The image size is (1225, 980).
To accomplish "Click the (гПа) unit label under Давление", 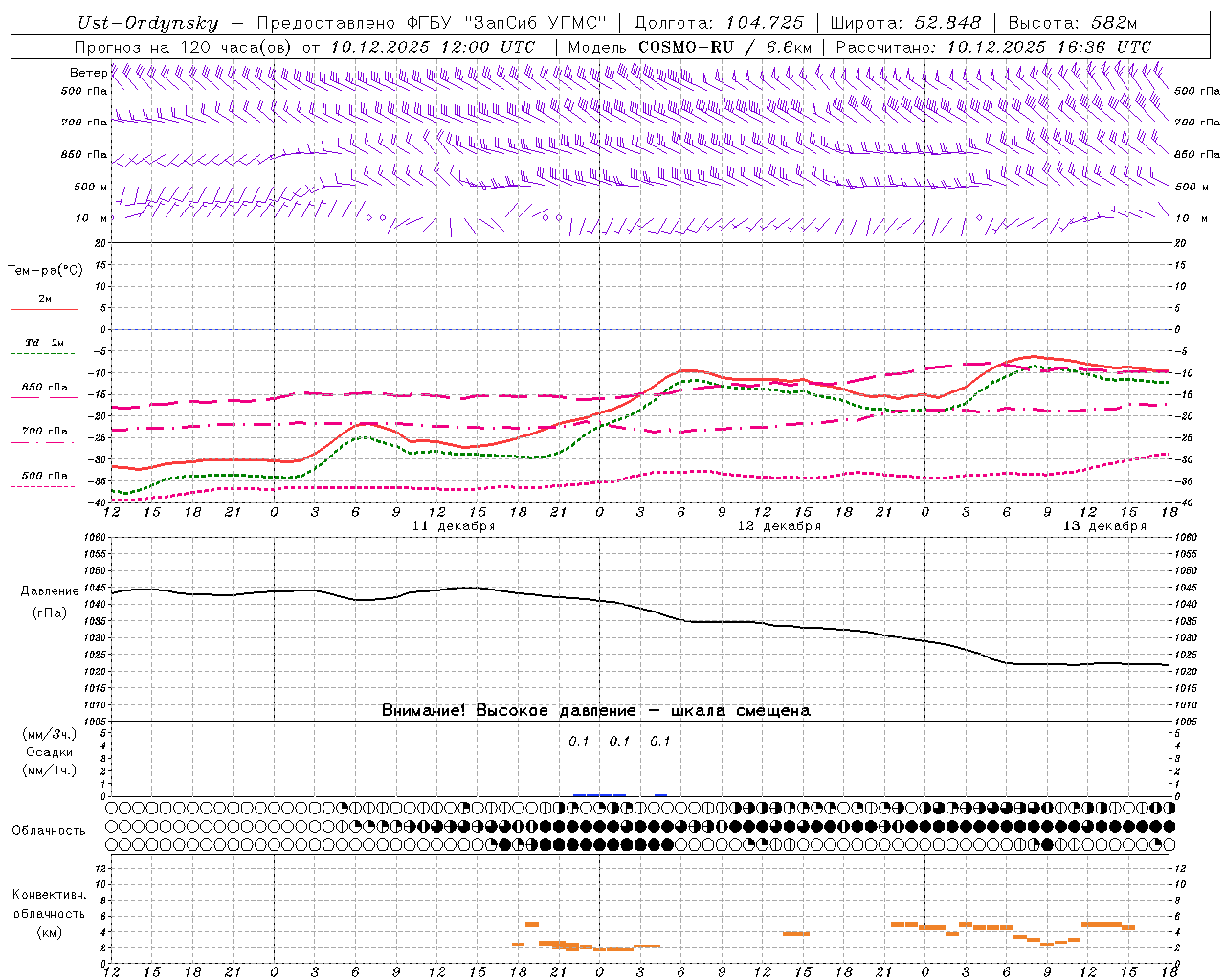I will pyautogui.click(x=50, y=612).
